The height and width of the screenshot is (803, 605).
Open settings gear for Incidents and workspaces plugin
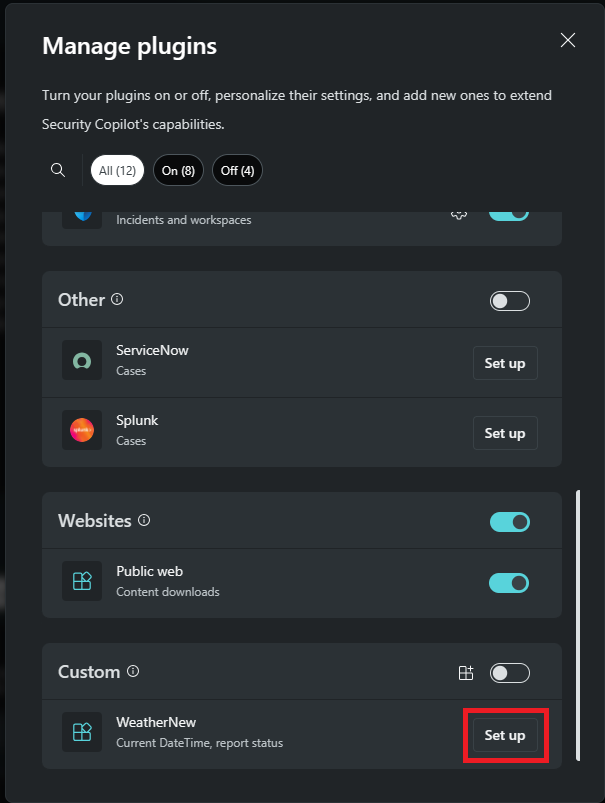tap(459, 213)
